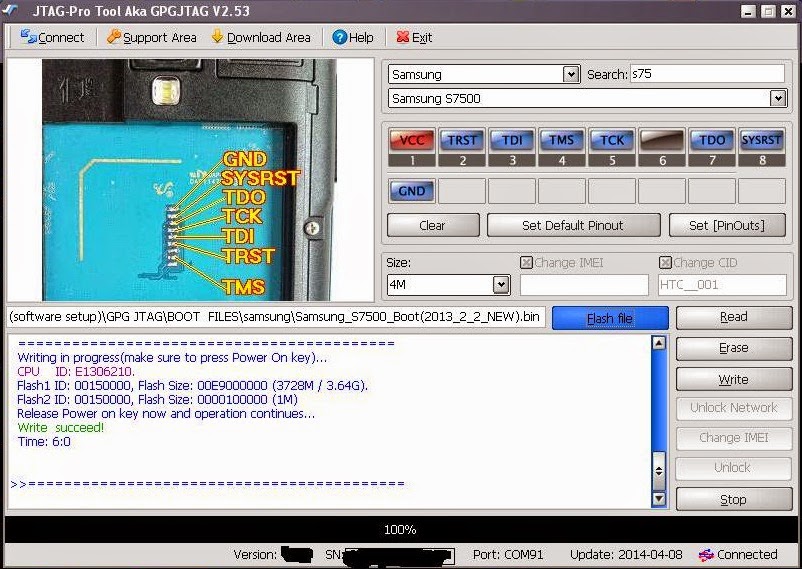Open the 4M Size dropdown
802x569 pixels.
click(502, 284)
